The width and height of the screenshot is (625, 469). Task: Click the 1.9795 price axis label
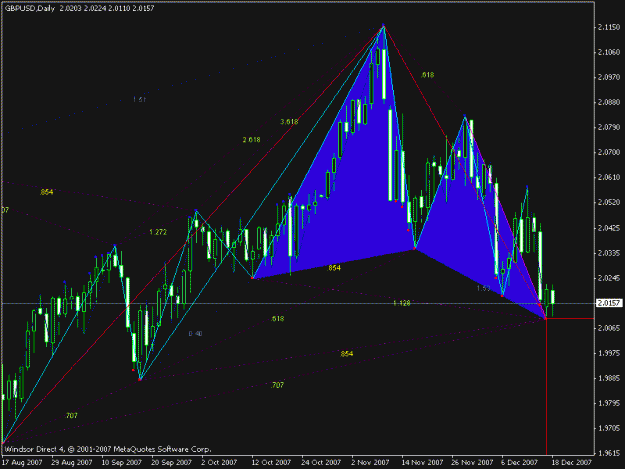tap(609, 403)
